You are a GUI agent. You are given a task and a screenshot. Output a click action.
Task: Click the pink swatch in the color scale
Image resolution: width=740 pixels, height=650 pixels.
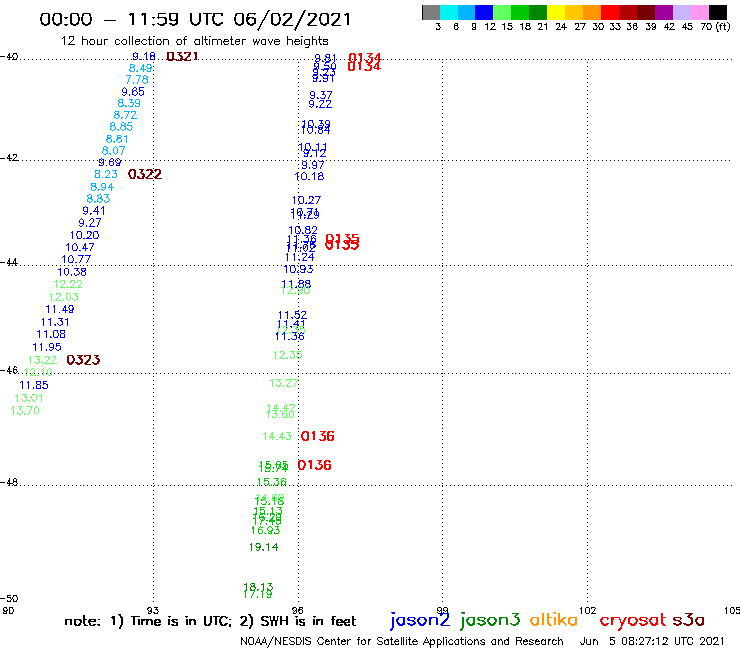click(699, 12)
